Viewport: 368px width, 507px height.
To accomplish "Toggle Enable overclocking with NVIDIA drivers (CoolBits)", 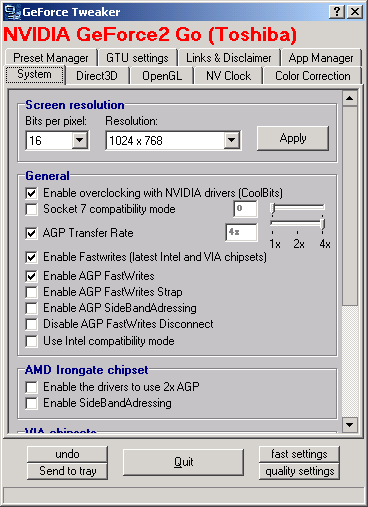I will pos(31,193).
